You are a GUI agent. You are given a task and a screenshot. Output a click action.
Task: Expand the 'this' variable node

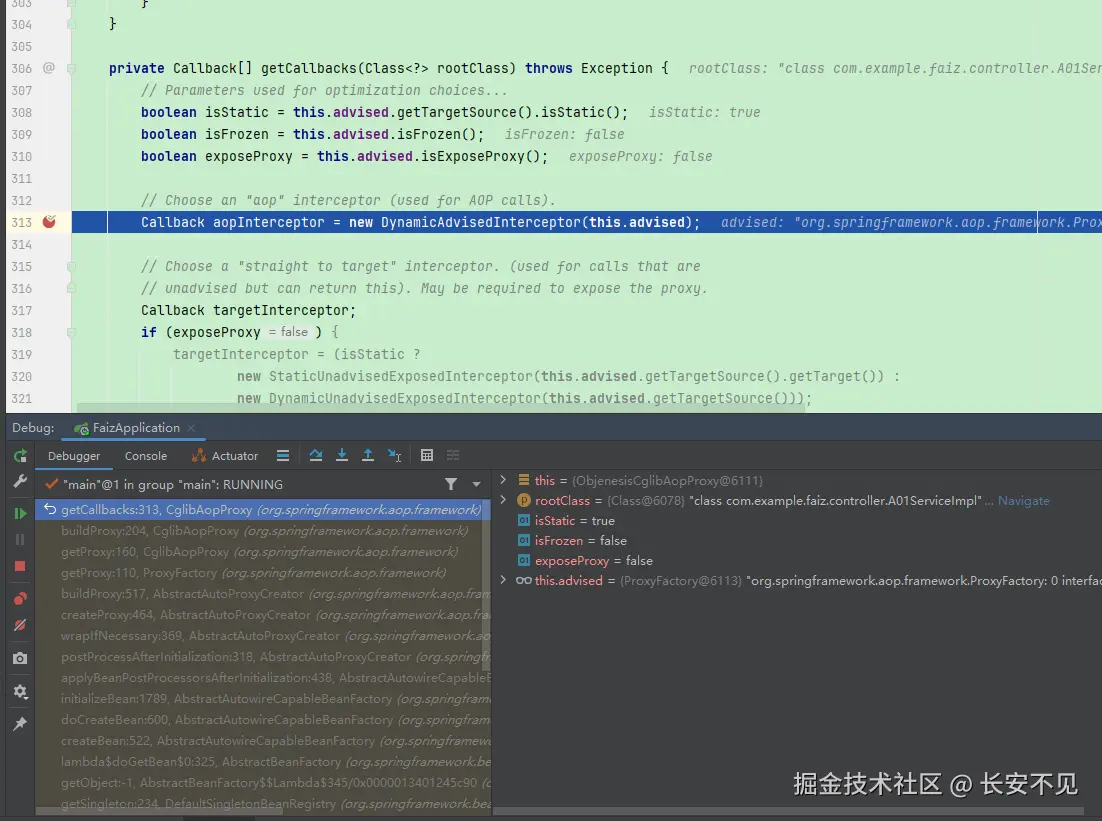tap(503, 480)
